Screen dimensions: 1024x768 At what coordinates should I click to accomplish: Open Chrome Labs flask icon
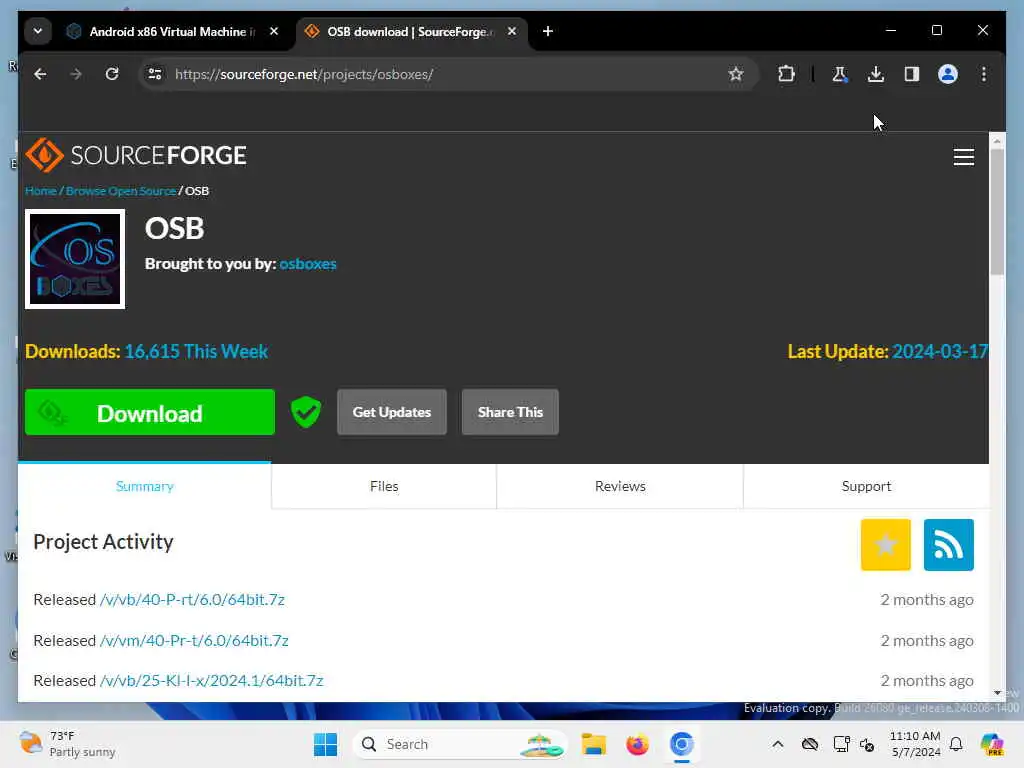coord(840,74)
